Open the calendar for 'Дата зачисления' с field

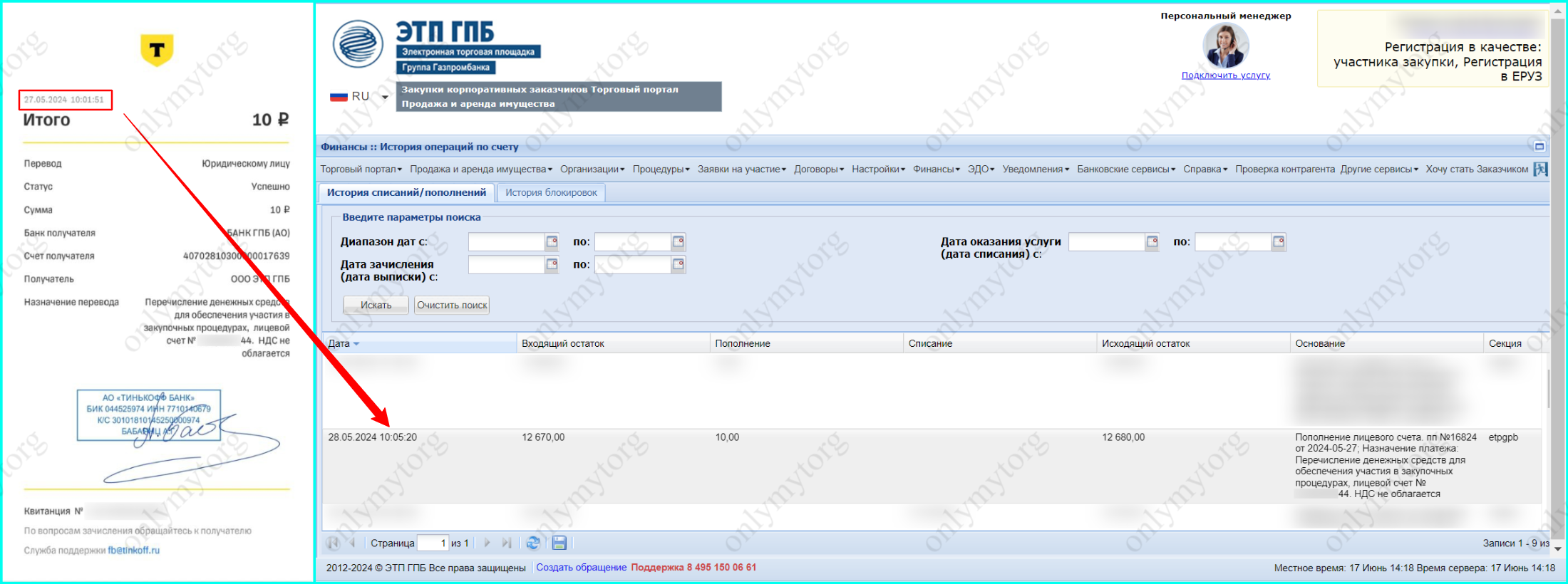click(552, 265)
